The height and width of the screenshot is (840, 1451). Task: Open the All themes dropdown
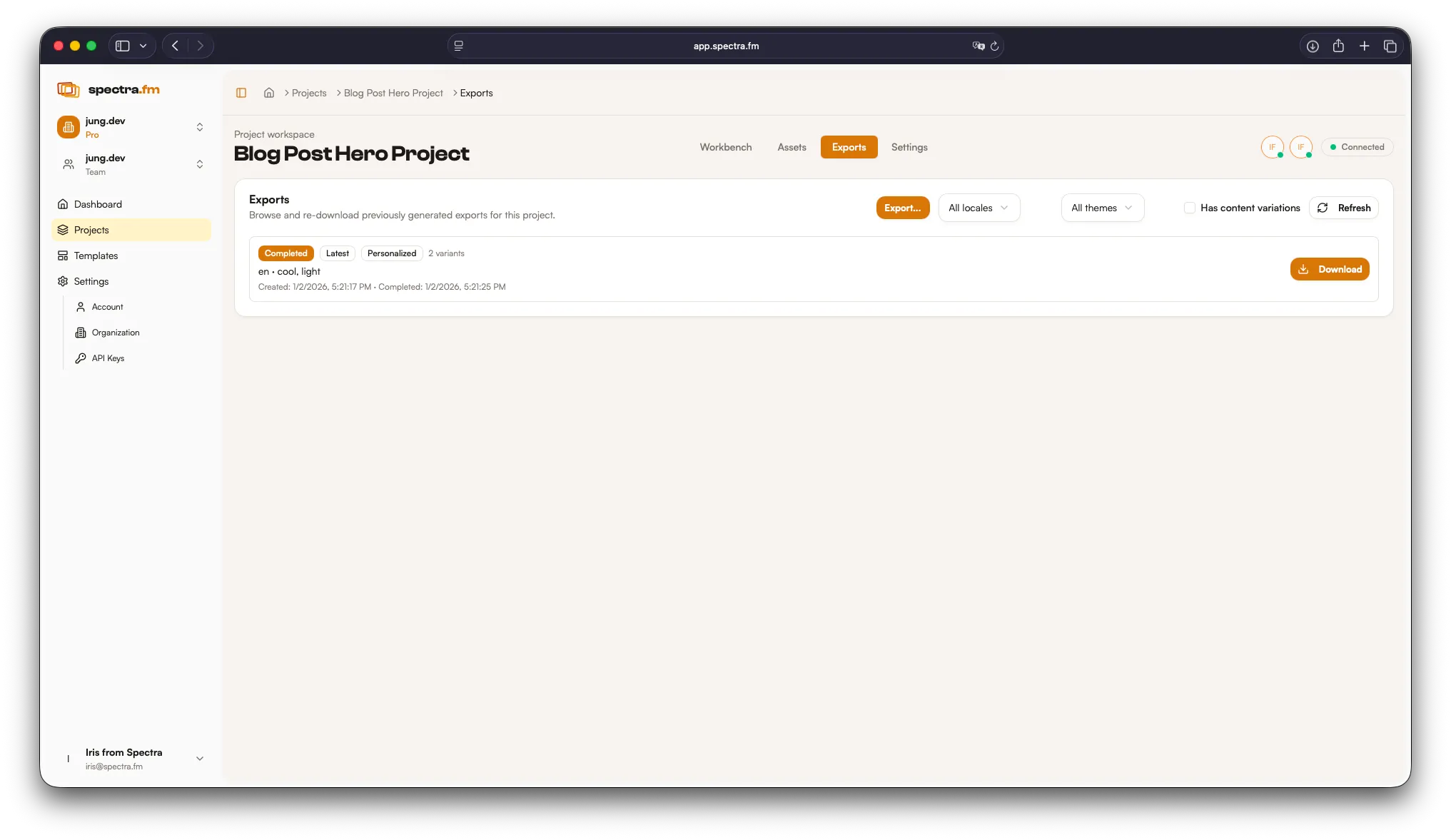click(1101, 208)
